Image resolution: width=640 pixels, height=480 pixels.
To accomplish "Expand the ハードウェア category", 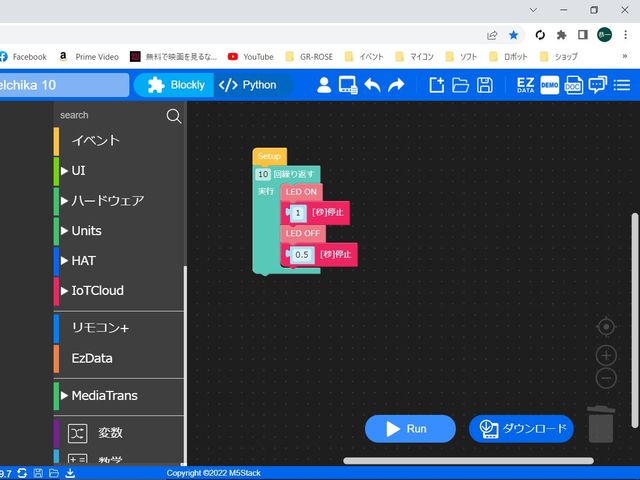I will tap(118, 201).
